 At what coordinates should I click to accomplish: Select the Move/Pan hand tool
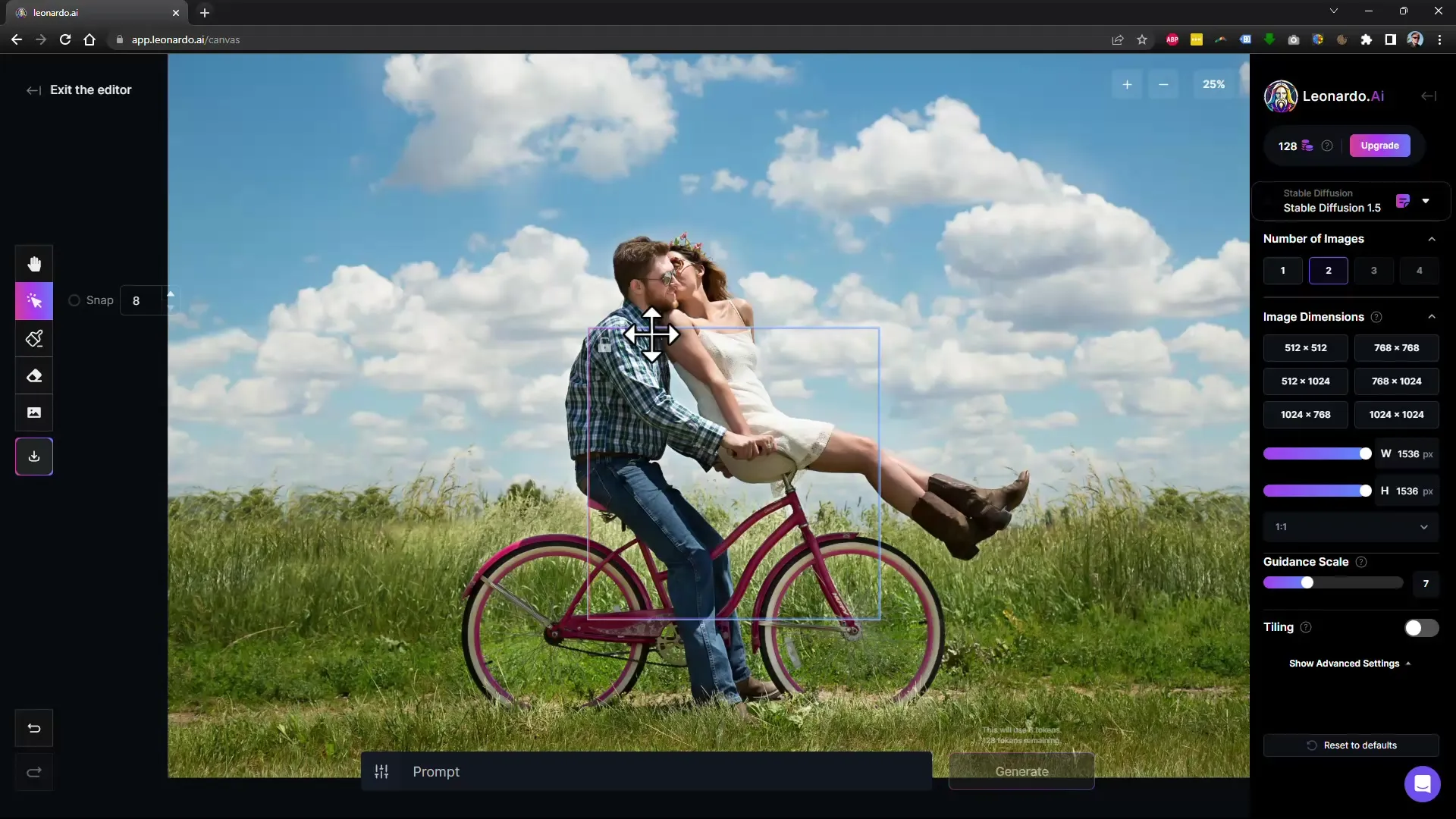coord(33,263)
